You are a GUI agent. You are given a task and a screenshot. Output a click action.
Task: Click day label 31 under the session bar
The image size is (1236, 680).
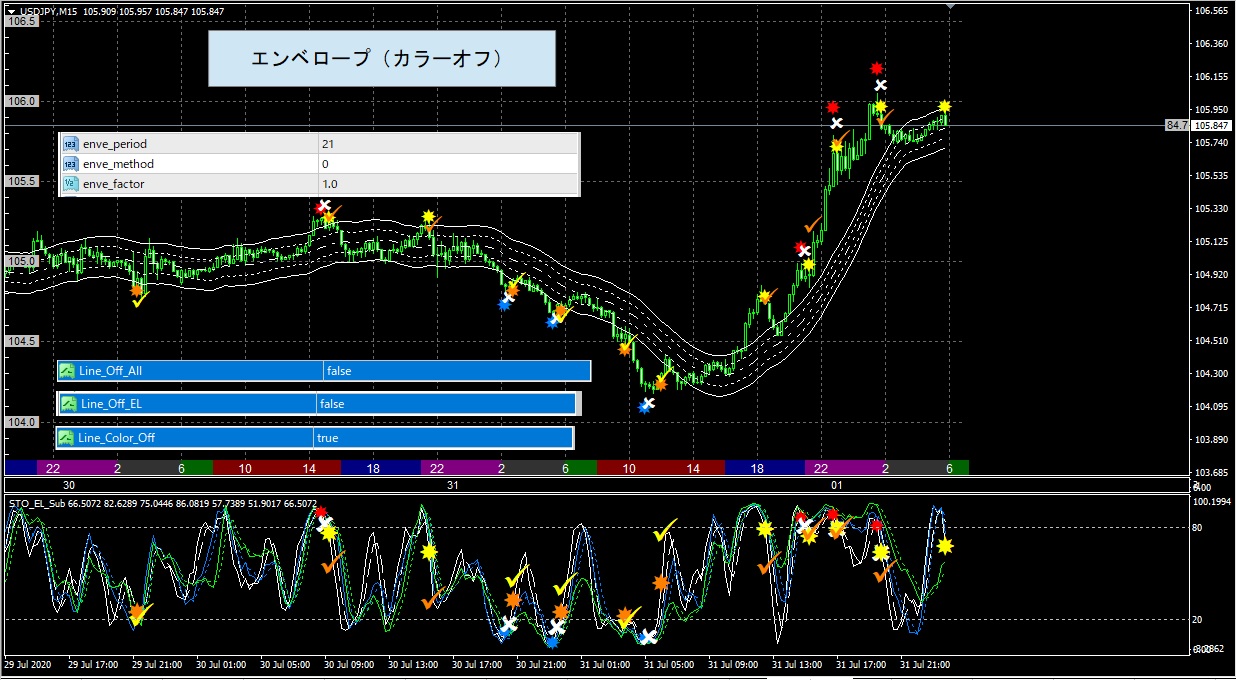click(453, 485)
